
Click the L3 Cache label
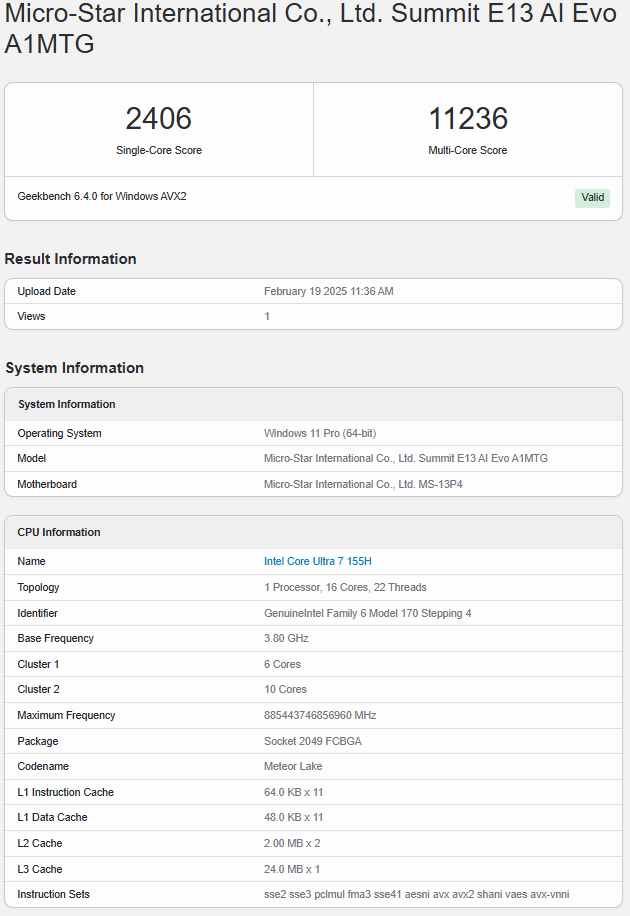click(39, 869)
